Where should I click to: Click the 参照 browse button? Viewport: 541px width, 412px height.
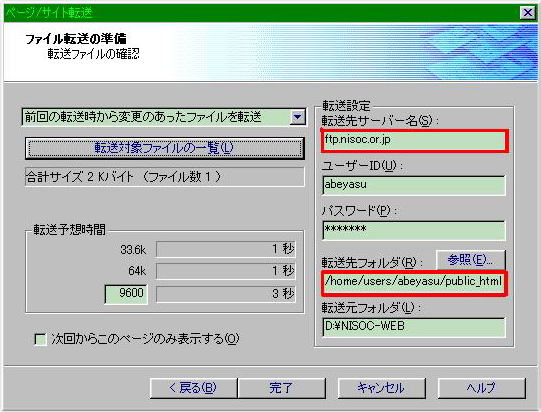tap(471, 260)
